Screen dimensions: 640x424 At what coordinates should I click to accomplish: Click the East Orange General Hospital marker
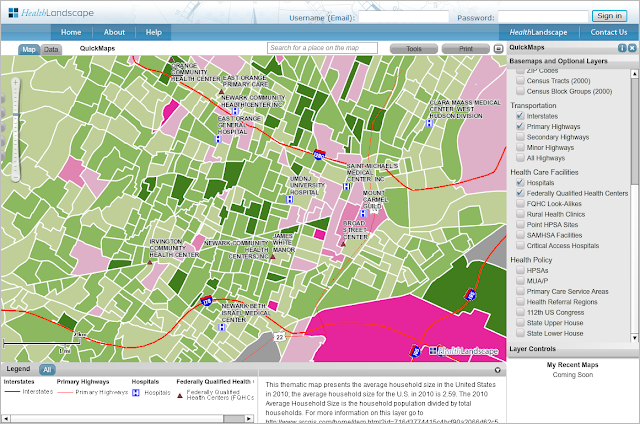pos(218,139)
